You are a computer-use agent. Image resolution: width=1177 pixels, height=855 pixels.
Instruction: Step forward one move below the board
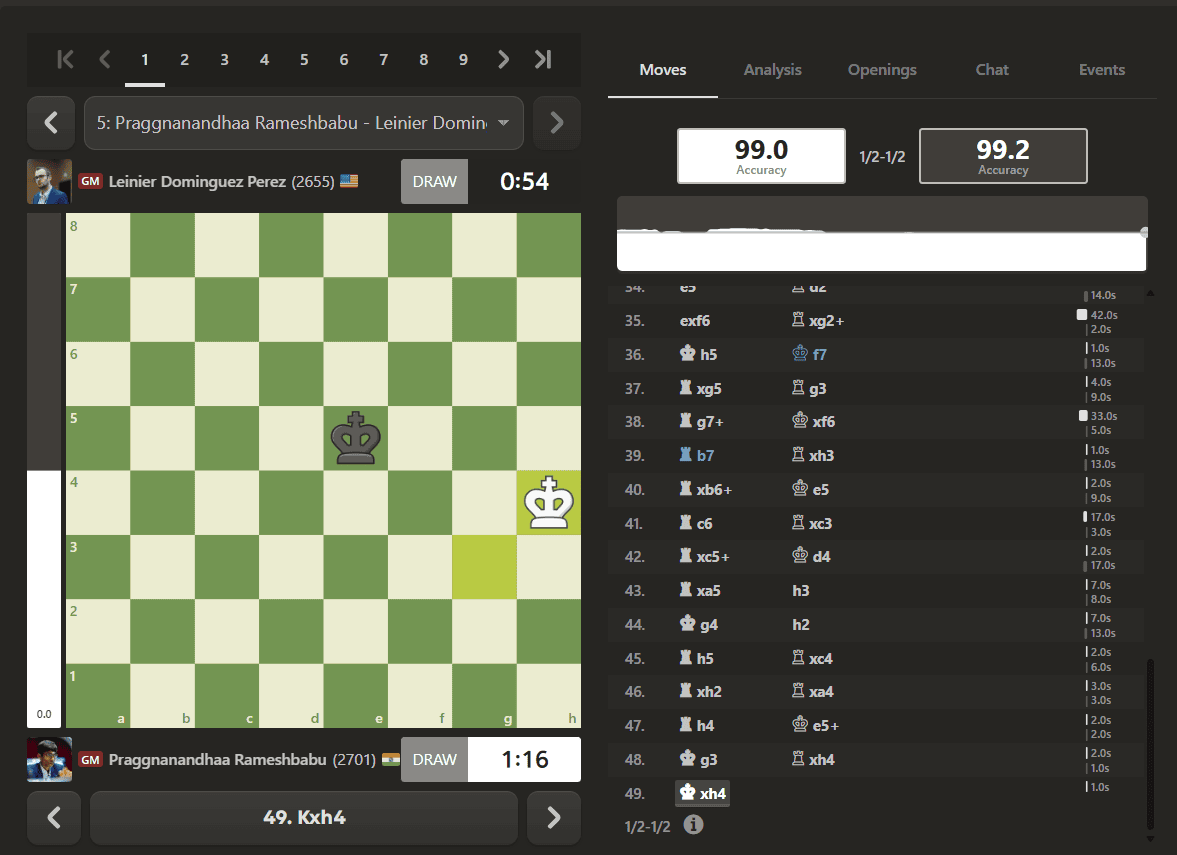click(x=554, y=817)
